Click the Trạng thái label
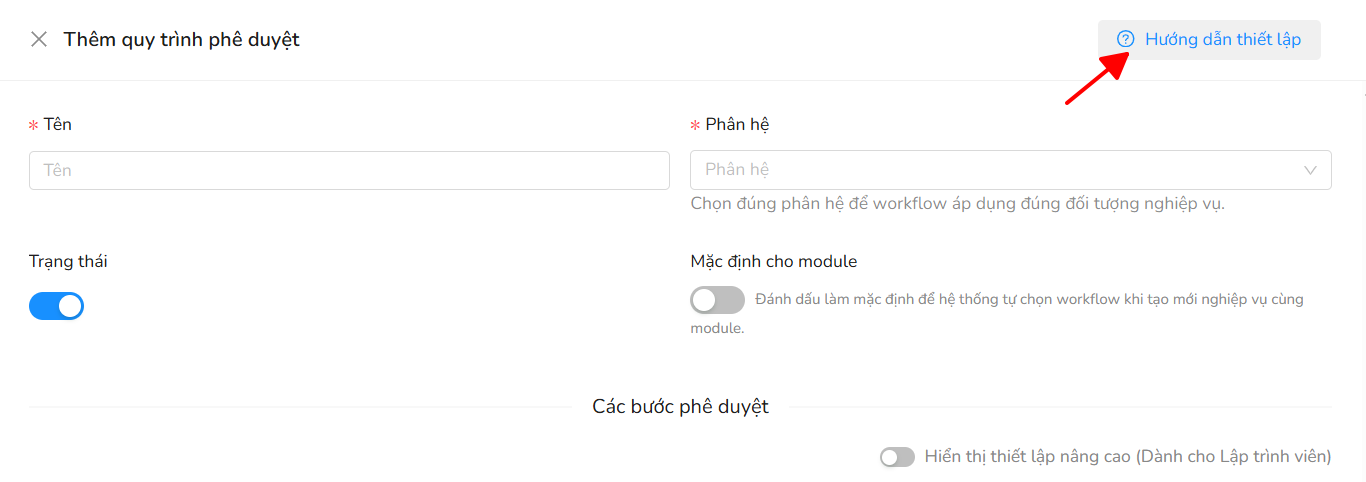This screenshot has height=482, width=1366. click(x=68, y=262)
